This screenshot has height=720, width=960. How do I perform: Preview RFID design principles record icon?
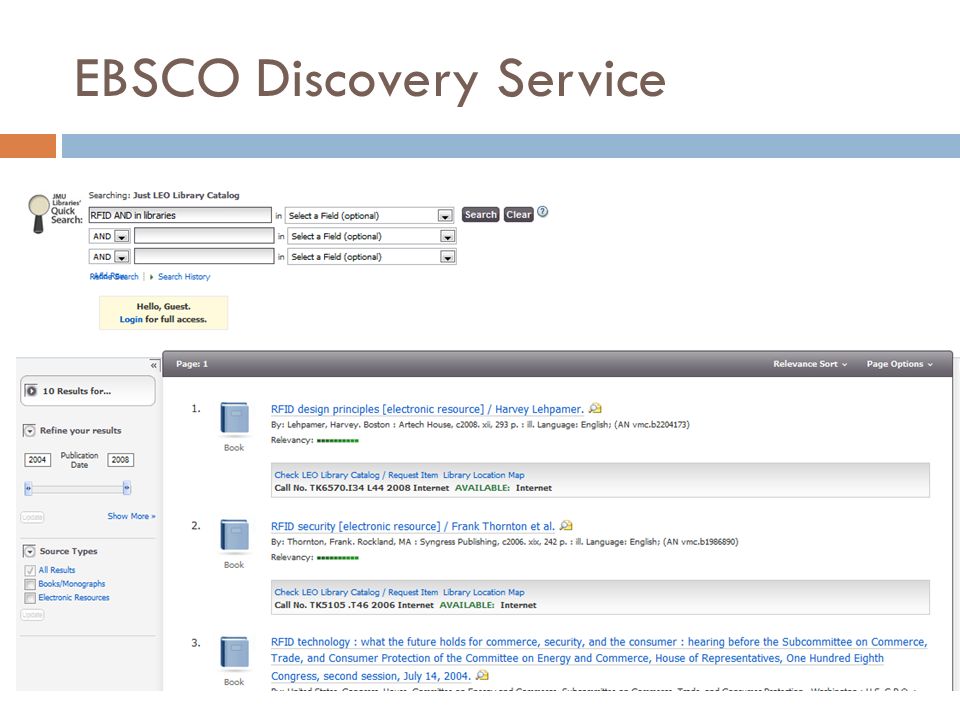tap(595, 408)
